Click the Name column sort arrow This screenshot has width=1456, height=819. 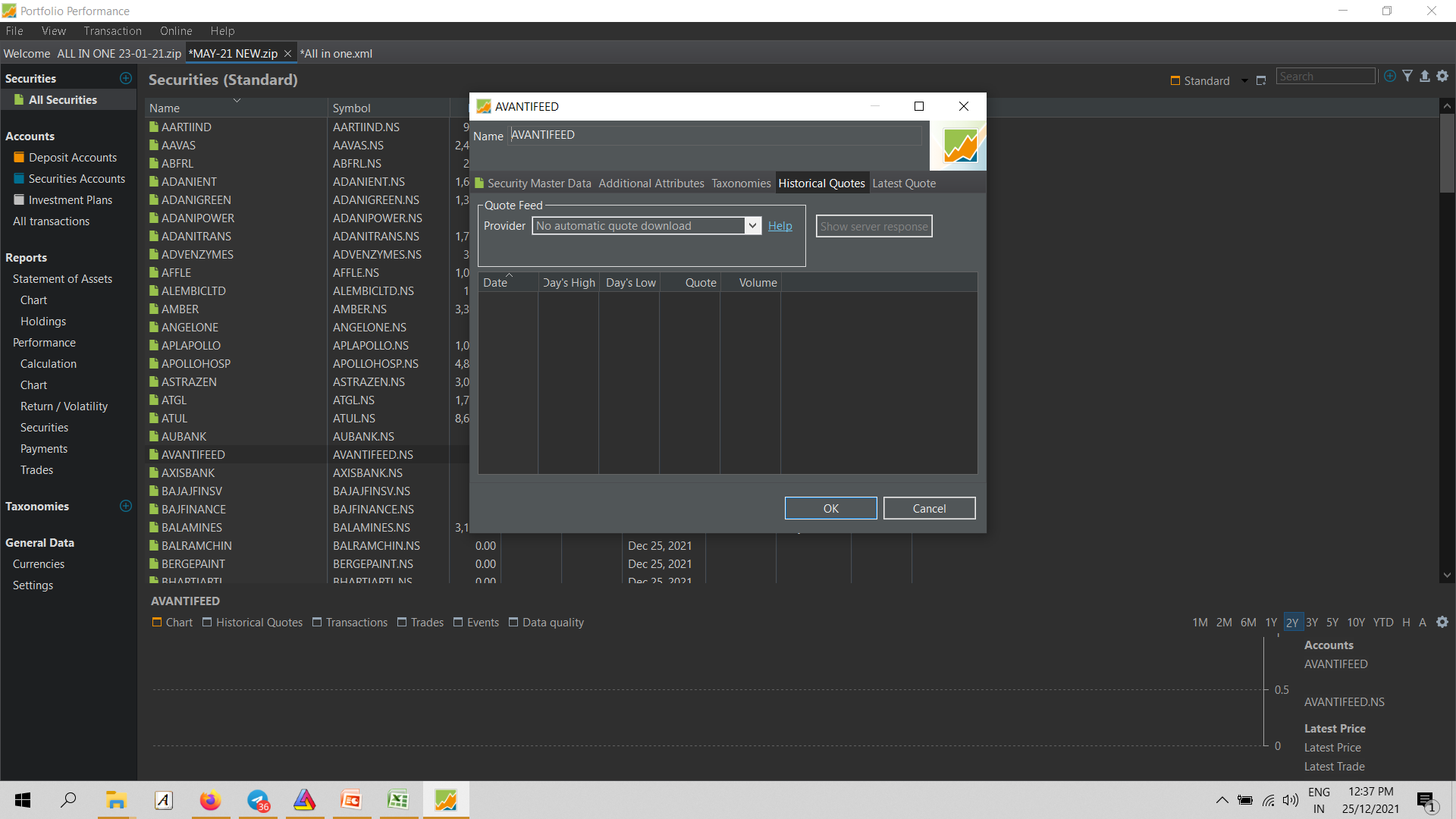click(x=237, y=100)
